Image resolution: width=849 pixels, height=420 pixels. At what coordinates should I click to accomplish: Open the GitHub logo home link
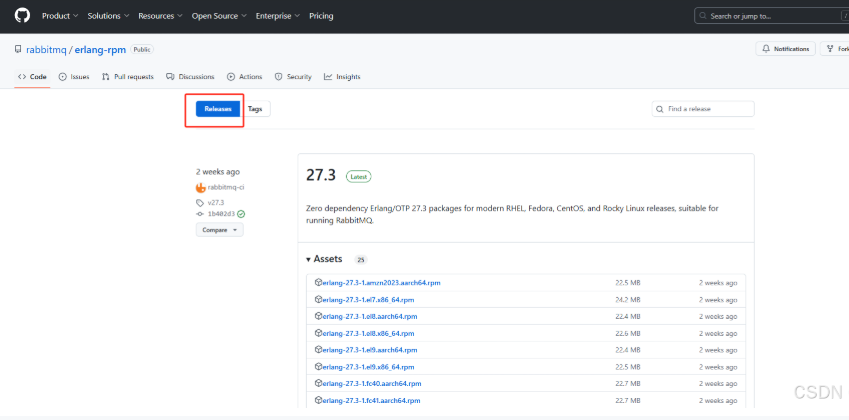[x=22, y=16]
